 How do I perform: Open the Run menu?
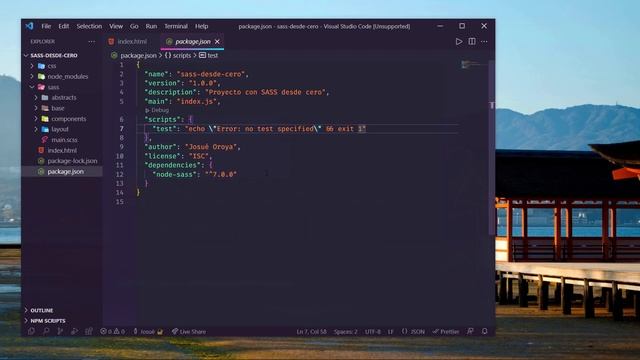pyautogui.click(x=151, y=26)
